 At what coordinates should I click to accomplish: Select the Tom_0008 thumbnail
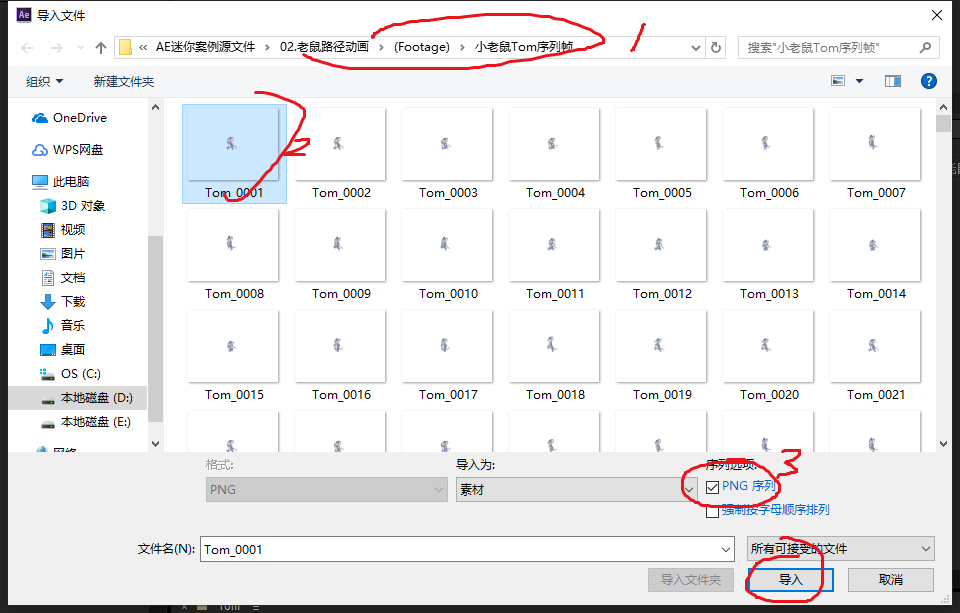234,254
